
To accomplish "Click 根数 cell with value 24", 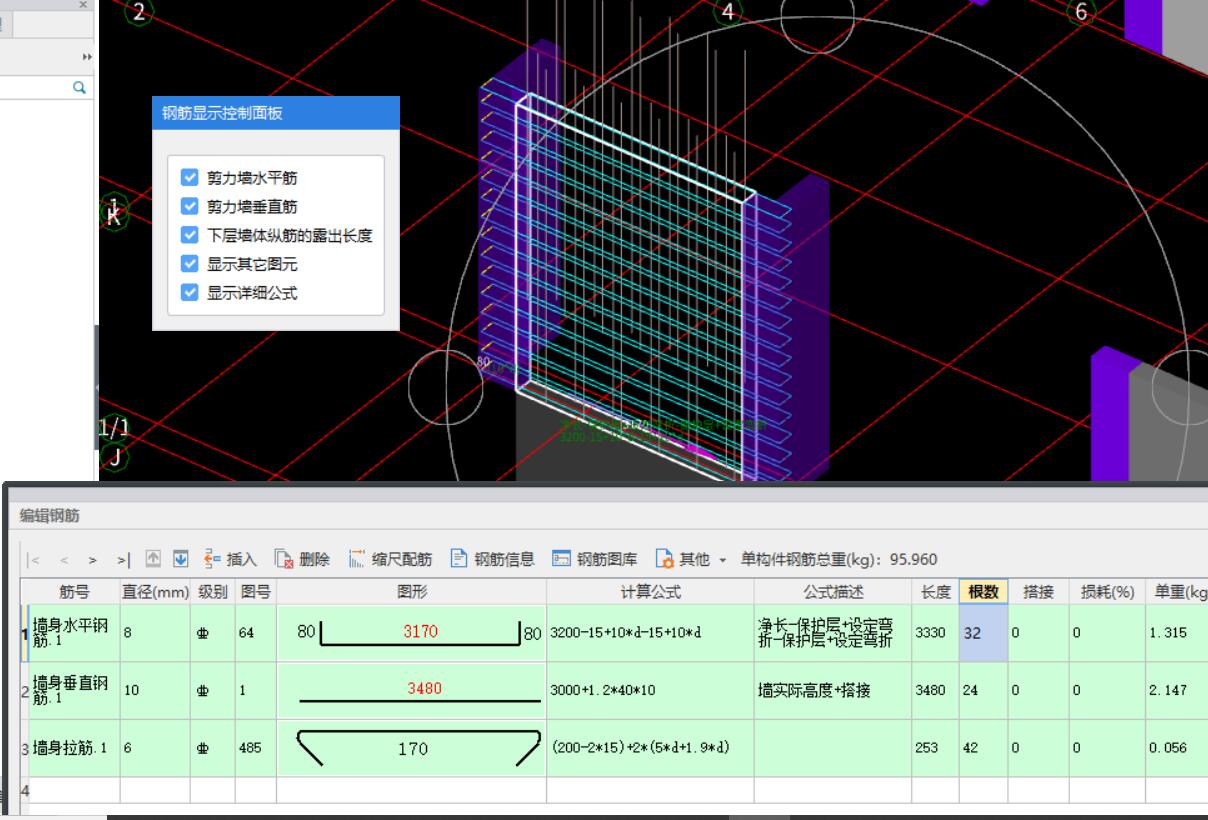I will pyautogui.click(x=984, y=690).
